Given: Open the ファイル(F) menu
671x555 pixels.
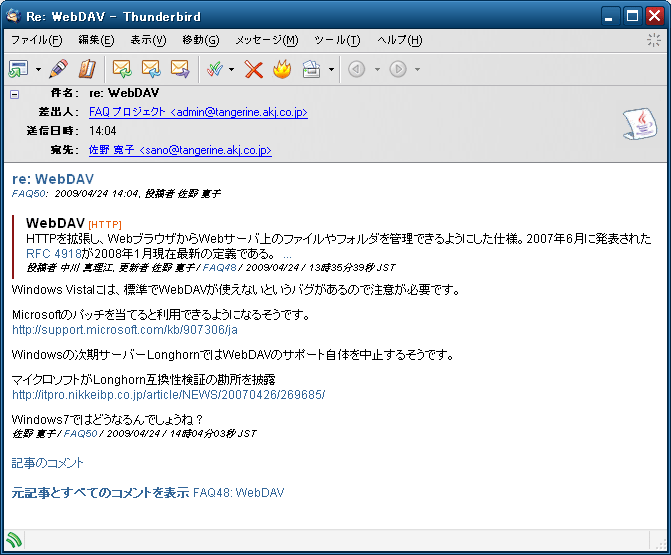Looking at the screenshot, I should tap(37, 40).
